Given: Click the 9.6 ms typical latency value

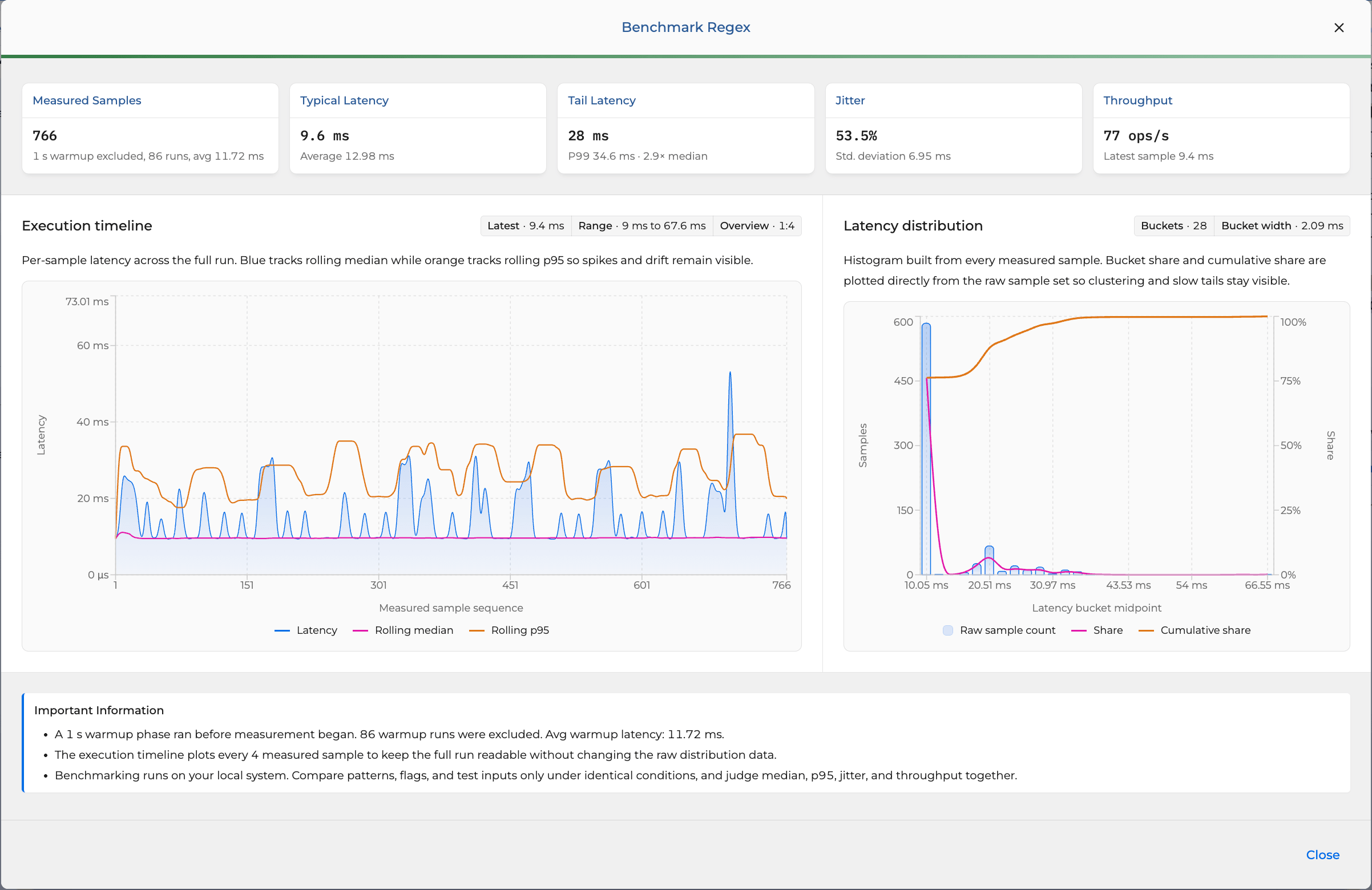Looking at the screenshot, I should (325, 135).
